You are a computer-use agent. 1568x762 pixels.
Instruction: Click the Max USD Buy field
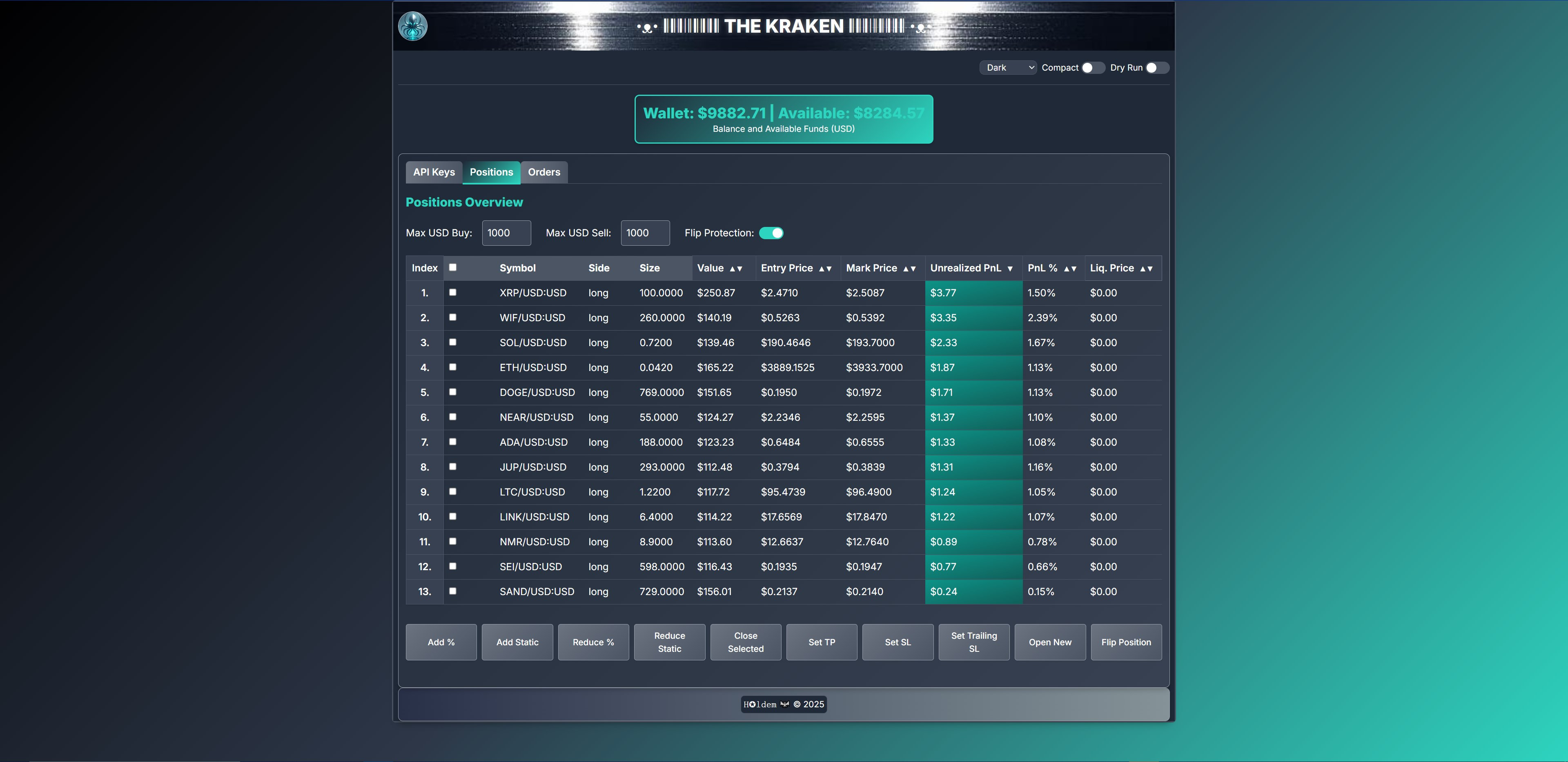(x=506, y=233)
